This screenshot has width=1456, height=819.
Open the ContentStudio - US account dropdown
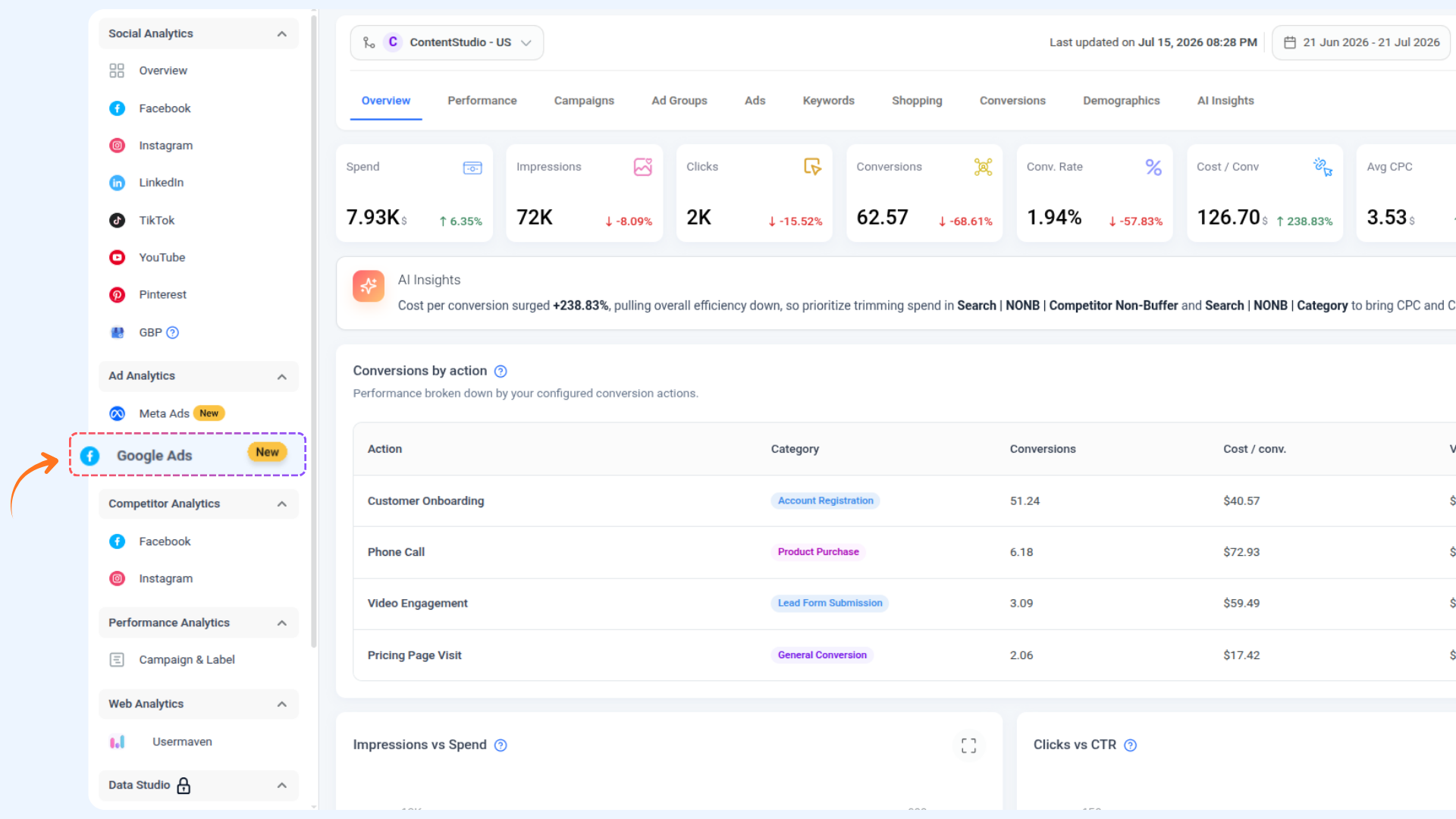point(447,42)
